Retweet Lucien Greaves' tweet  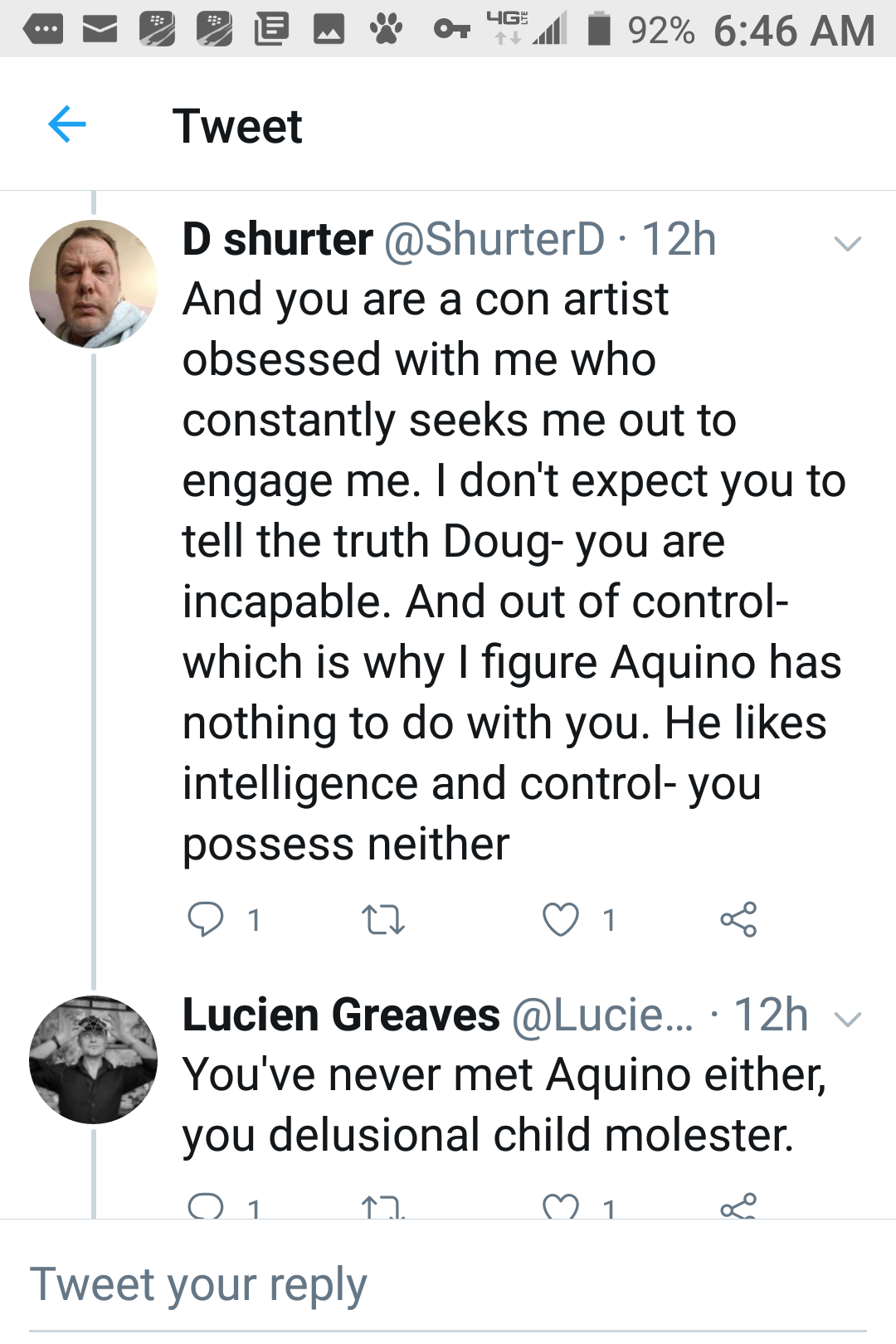[x=383, y=1207]
